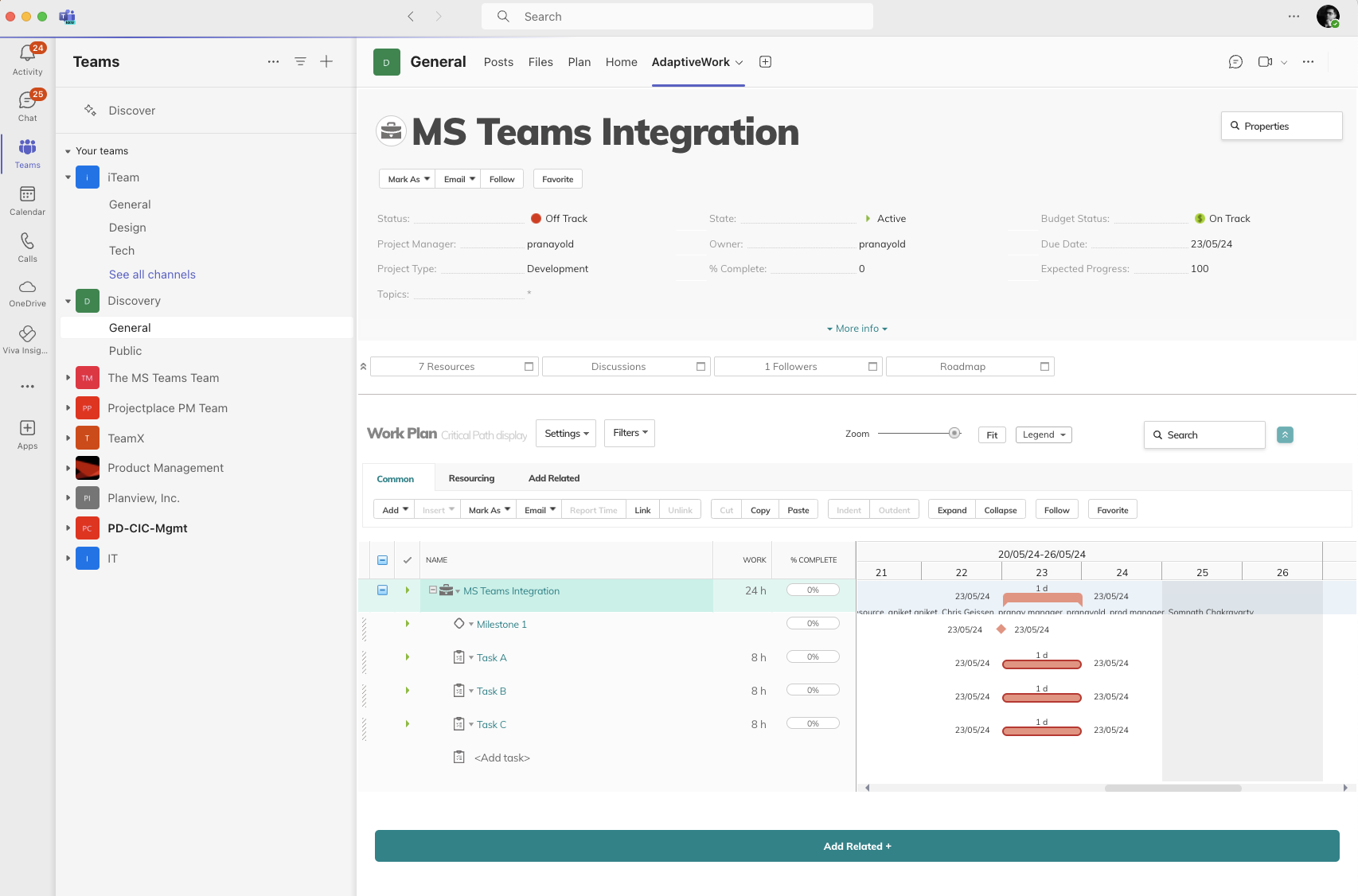Viewport: 1358px width, 896px height.
Task: Collapse the Work Plan panel teal icon
Action: pyautogui.click(x=1285, y=434)
